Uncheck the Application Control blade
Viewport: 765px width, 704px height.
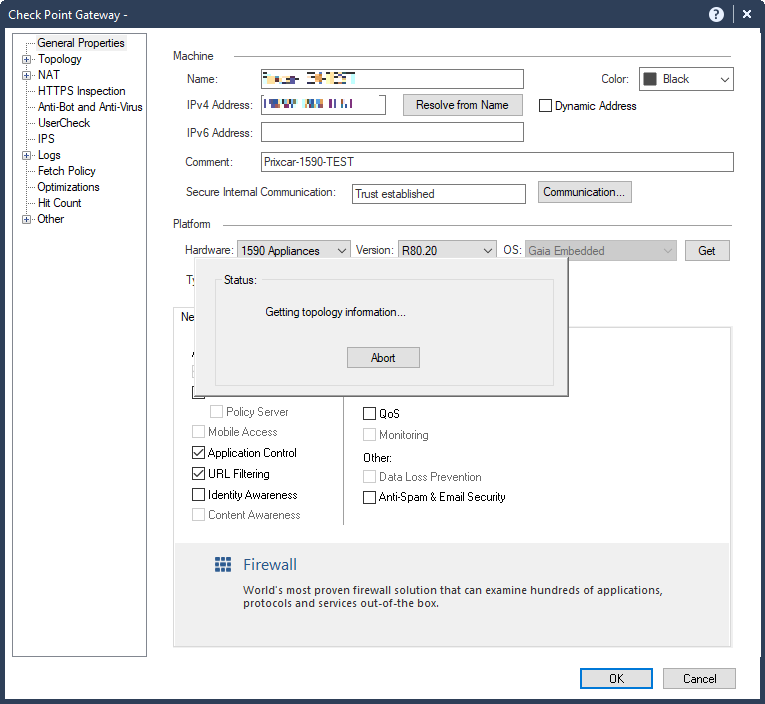pos(199,453)
